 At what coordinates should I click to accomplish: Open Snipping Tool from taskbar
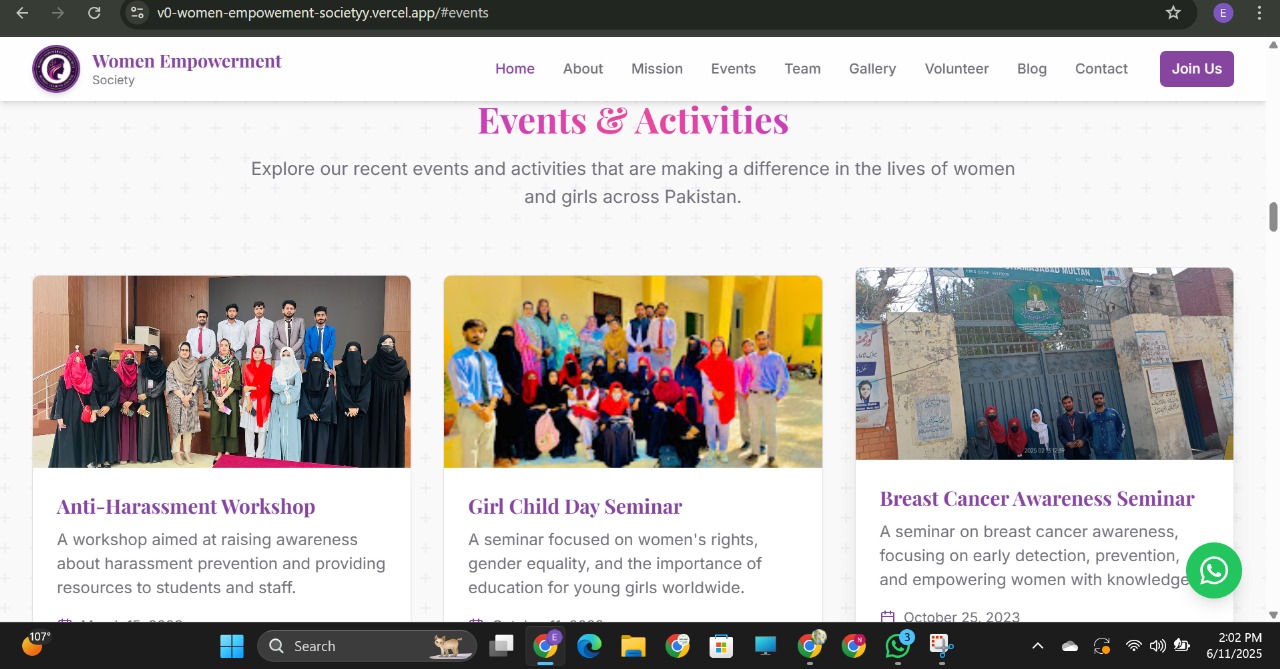point(941,646)
